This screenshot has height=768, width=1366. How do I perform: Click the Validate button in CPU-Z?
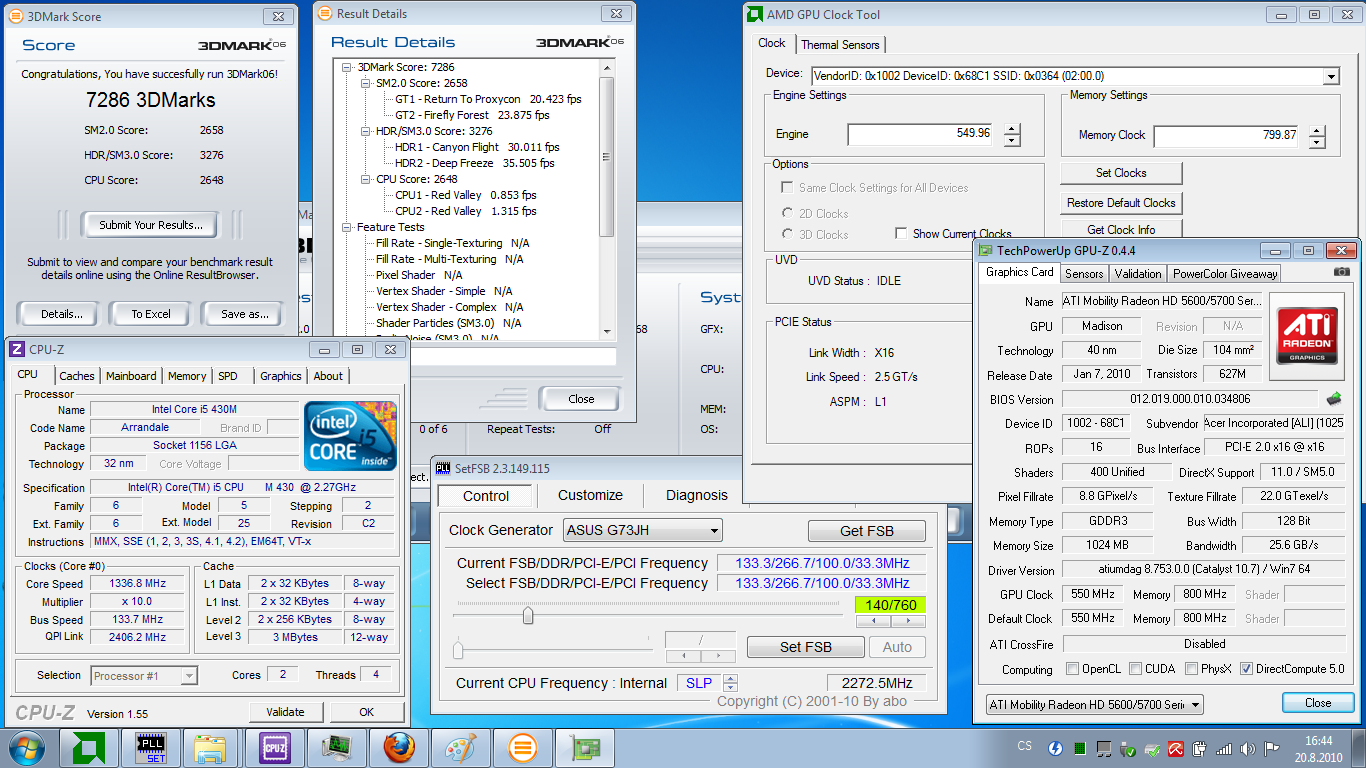point(285,712)
